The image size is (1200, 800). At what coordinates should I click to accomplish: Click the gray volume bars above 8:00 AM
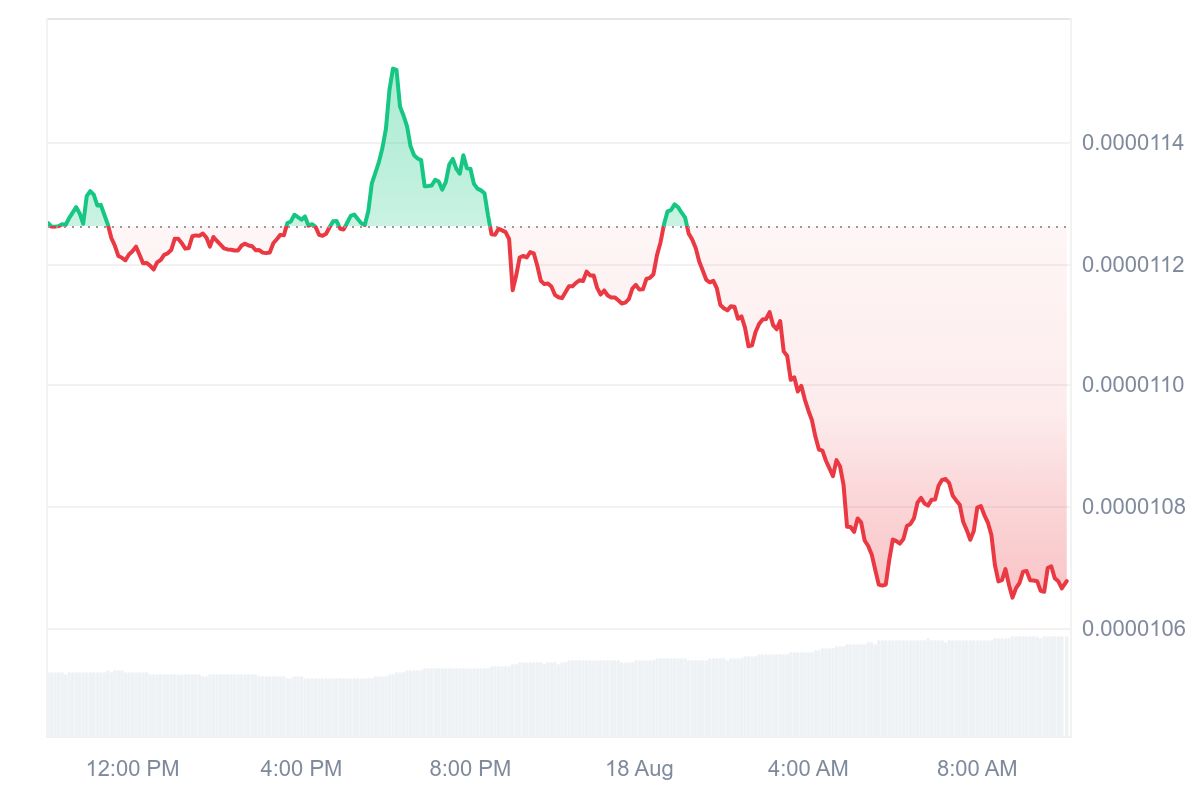(x=977, y=690)
